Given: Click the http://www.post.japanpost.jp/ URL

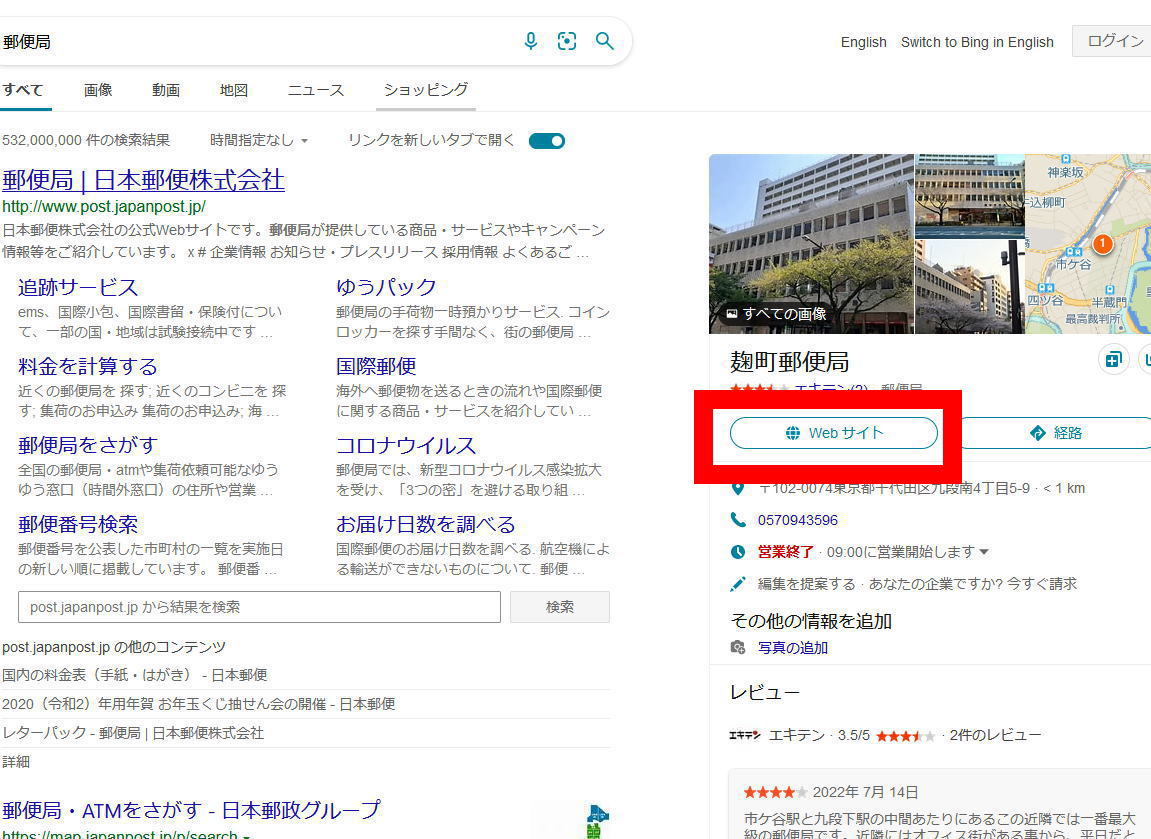Looking at the screenshot, I should point(104,207).
